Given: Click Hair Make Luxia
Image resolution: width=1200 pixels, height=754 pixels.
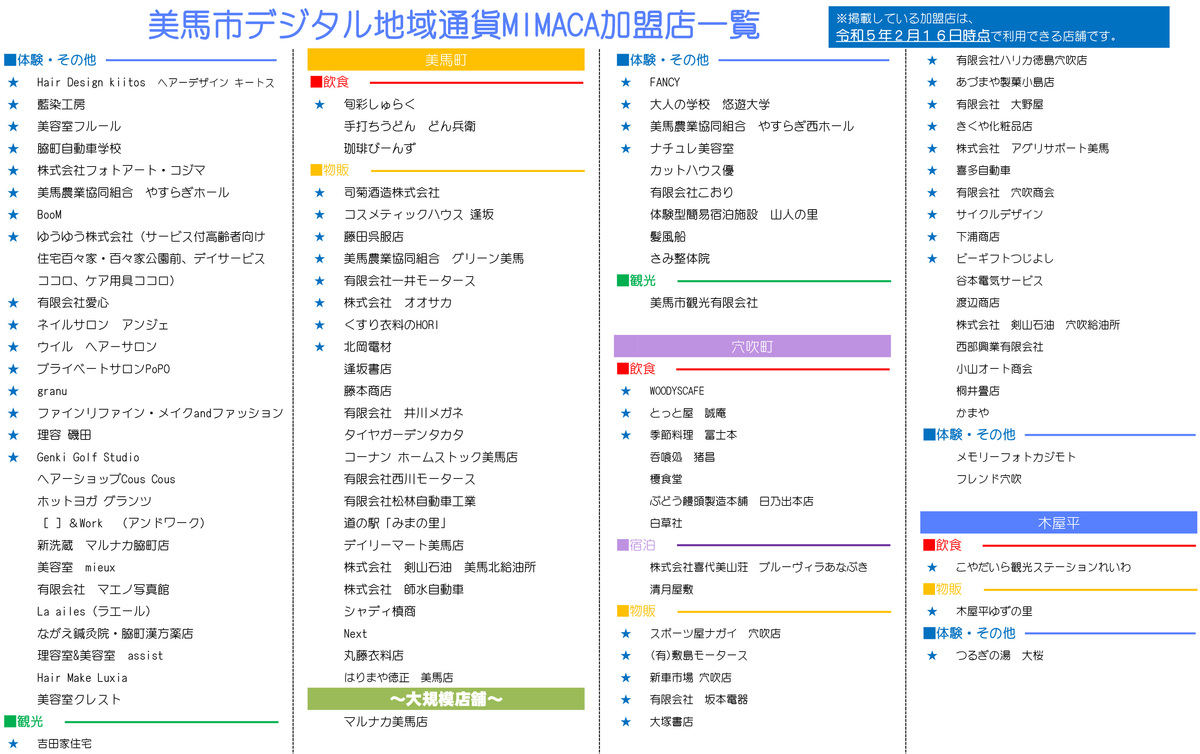Looking at the screenshot, I should coord(82,678).
